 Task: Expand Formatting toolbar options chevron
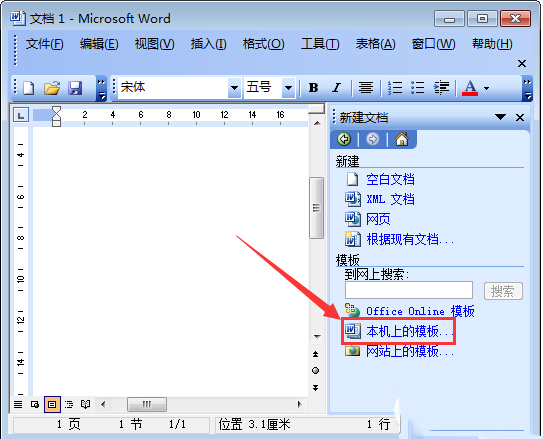(527, 88)
